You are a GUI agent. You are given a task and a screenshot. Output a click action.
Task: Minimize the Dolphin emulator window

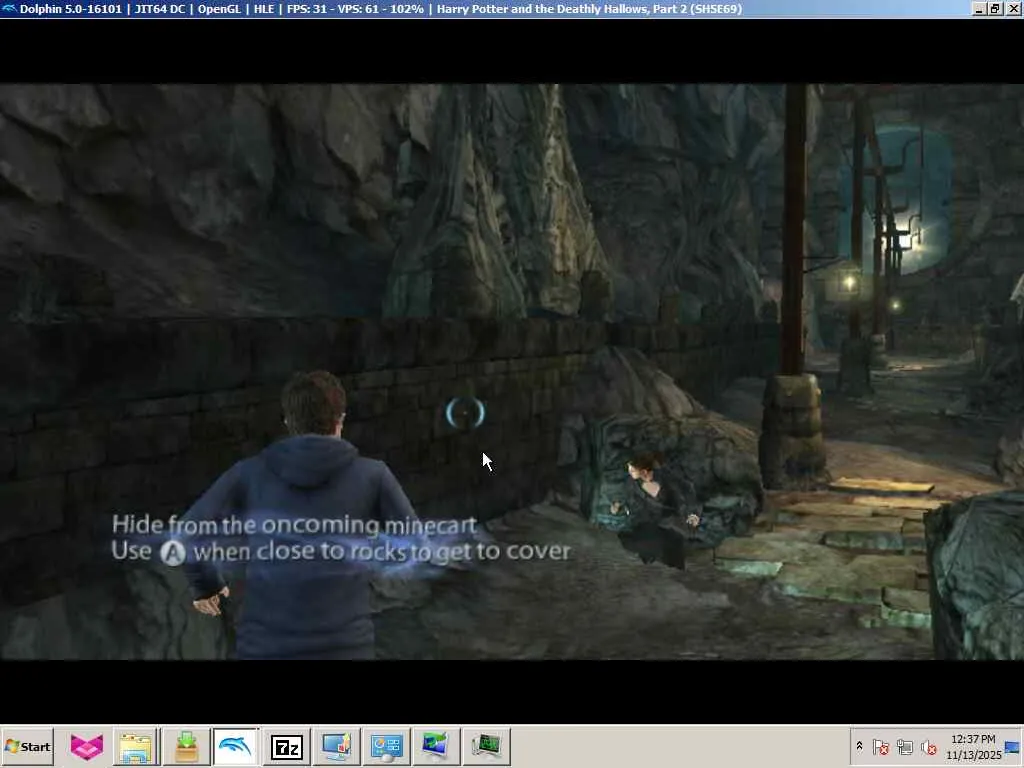coord(979,8)
